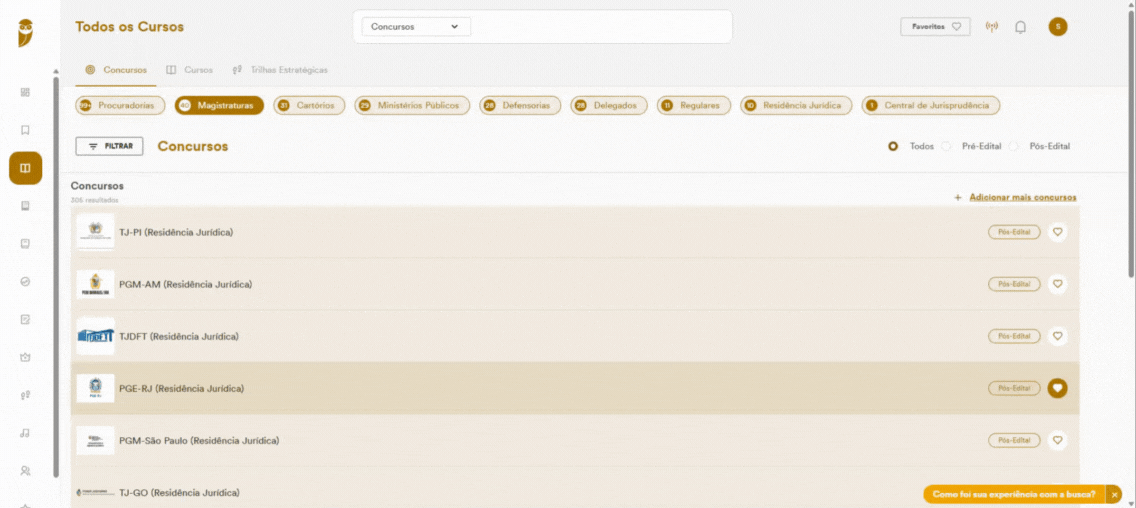1136x508 pixels.
Task: Click the Adicionar mais concursos link
Action: pyautogui.click(x=1022, y=197)
